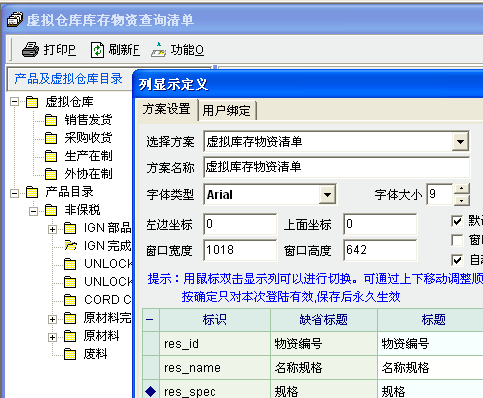Click the res_name cell

(215, 368)
